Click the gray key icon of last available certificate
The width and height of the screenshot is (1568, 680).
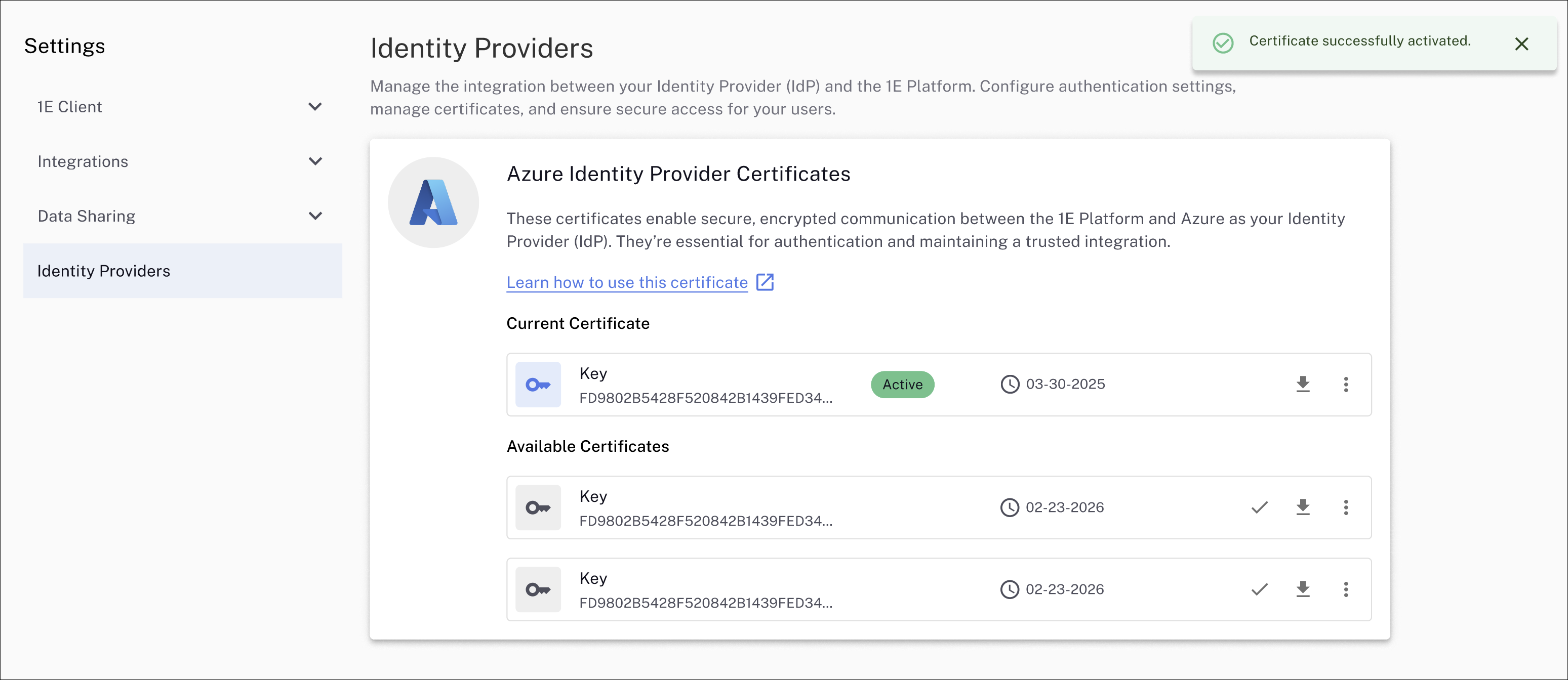[x=538, y=589]
